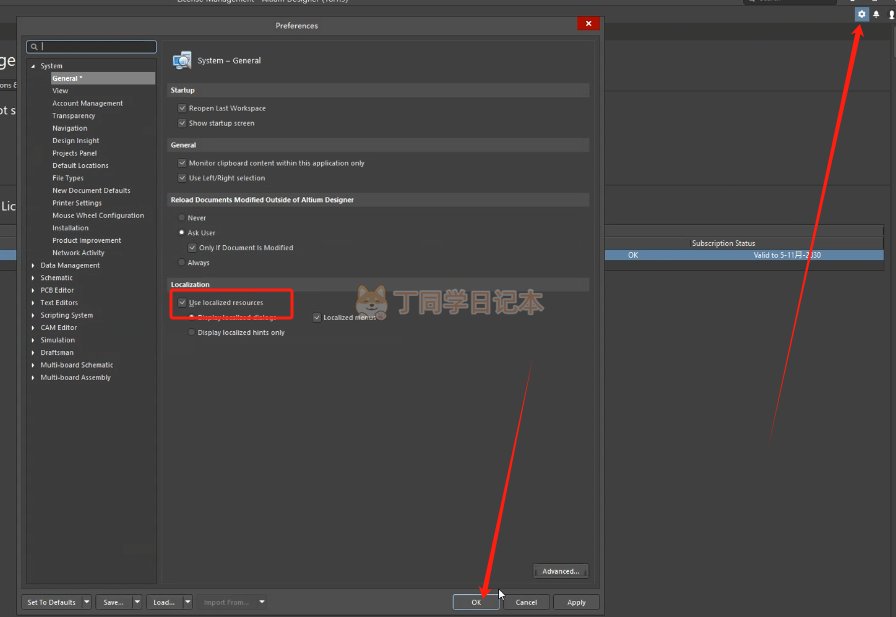
Task: Click the Set To Defaults button
Action: (x=51, y=602)
